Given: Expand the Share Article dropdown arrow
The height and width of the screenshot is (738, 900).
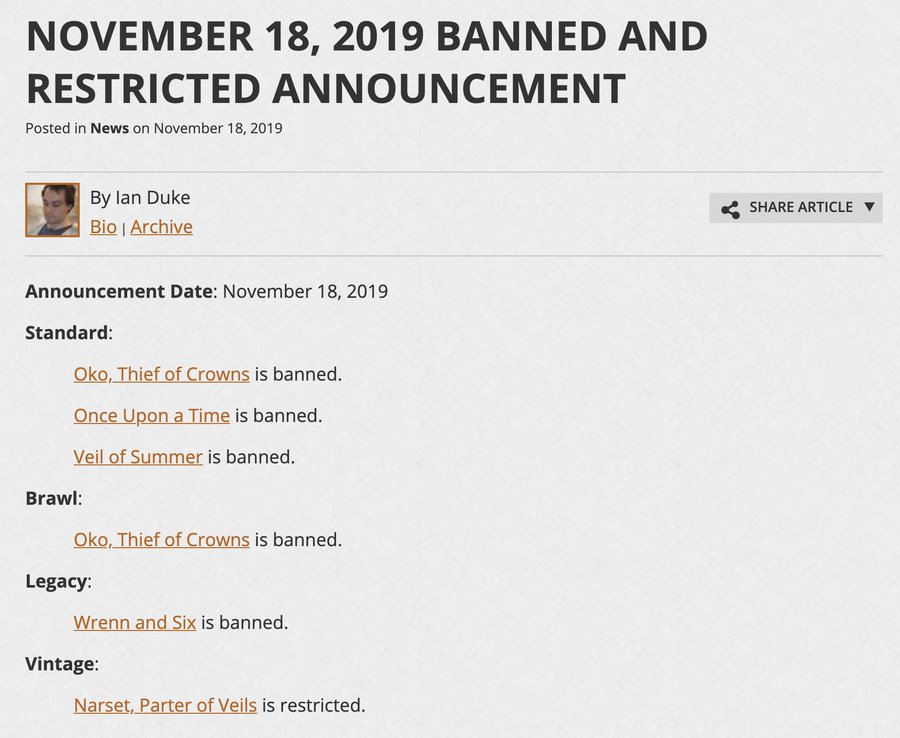Looking at the screenshot, I should (869, 207).
